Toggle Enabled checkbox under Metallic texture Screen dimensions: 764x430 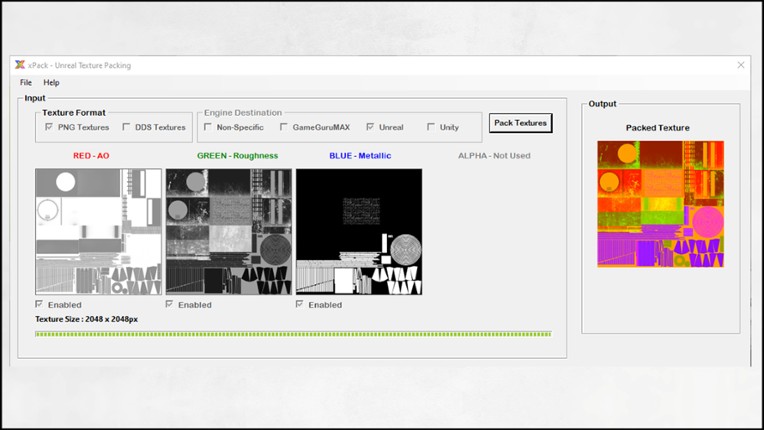pos(300,304)
